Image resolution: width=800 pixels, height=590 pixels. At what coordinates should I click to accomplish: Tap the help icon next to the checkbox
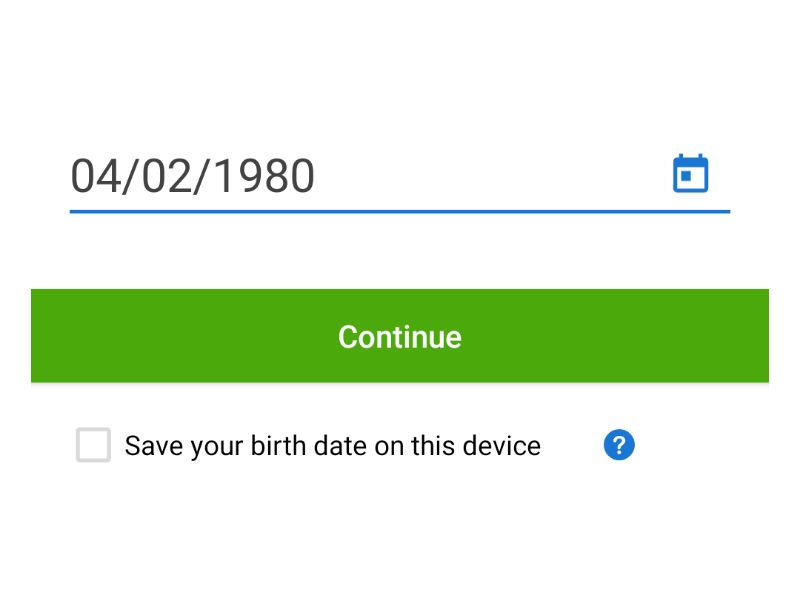tap(619, 445)
